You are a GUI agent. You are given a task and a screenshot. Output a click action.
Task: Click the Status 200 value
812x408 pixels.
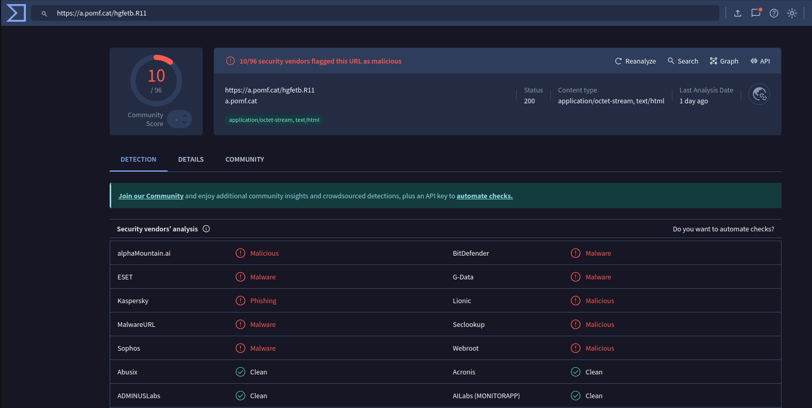click(x=529, y=101)
